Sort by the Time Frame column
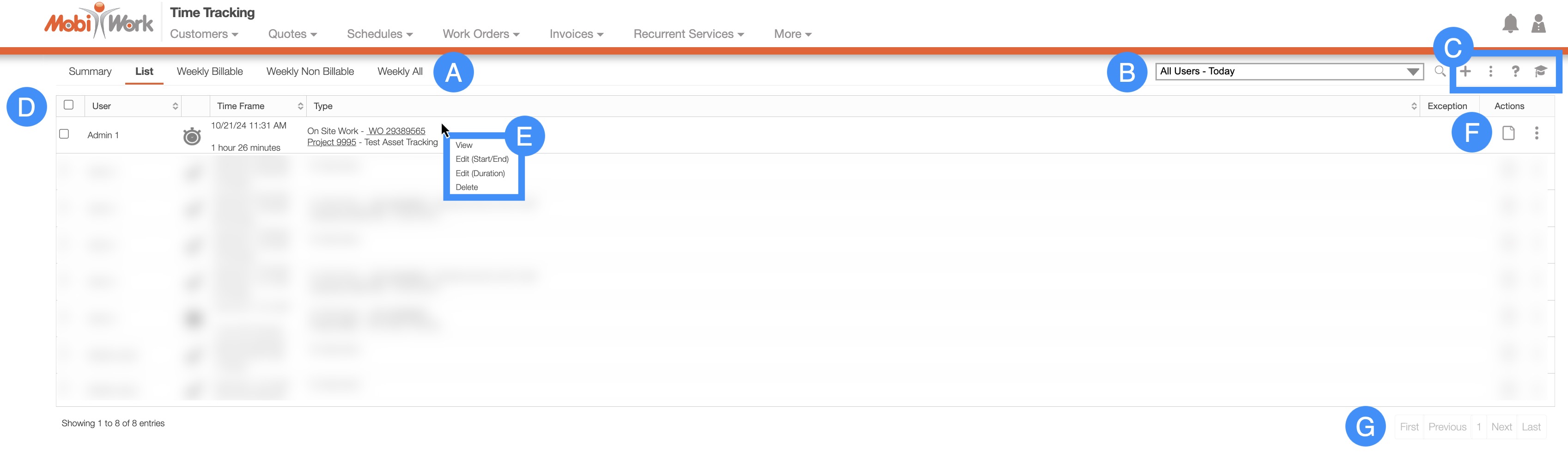The height and width of the screenshot is (466, 1568). (258, 106)
